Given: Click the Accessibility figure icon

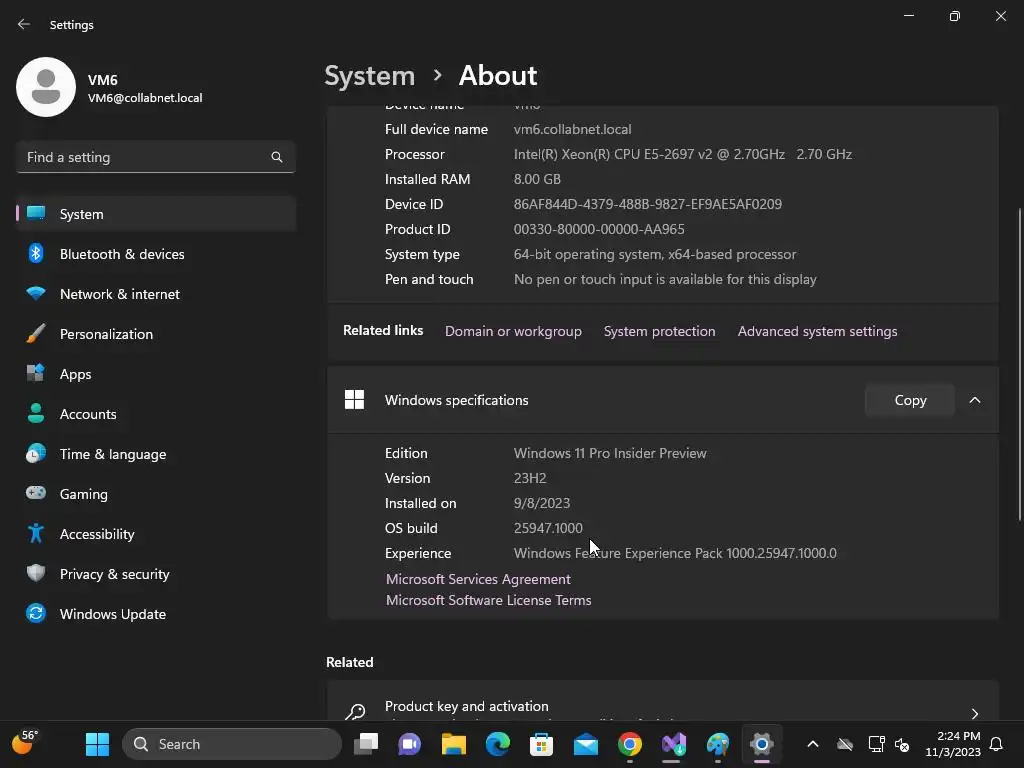Looking at the screenshot, I should click(36, 534).
